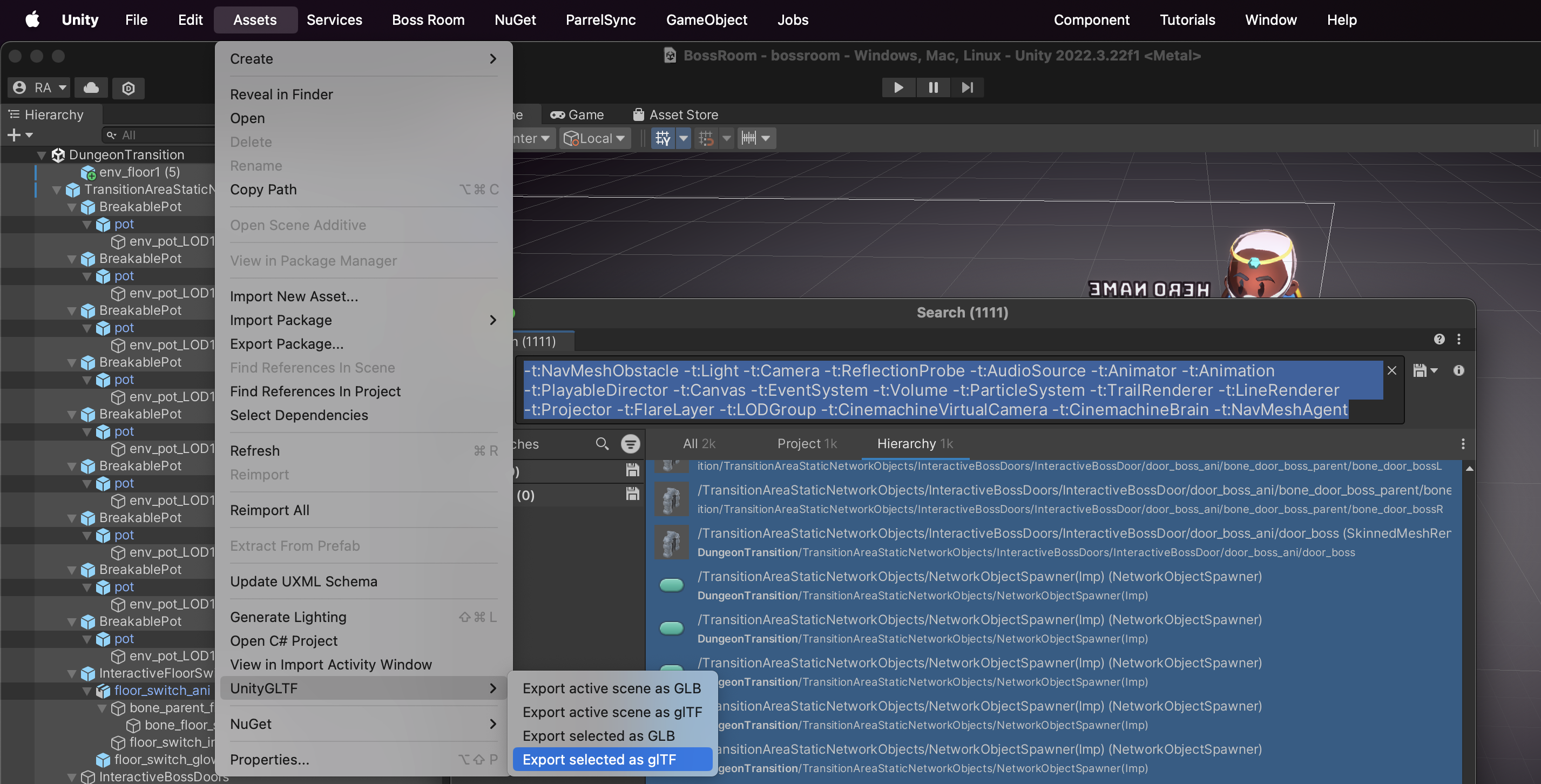Click the bone_door_bossR door thumbnail result
1541x784 pixels.
[671, 499]
